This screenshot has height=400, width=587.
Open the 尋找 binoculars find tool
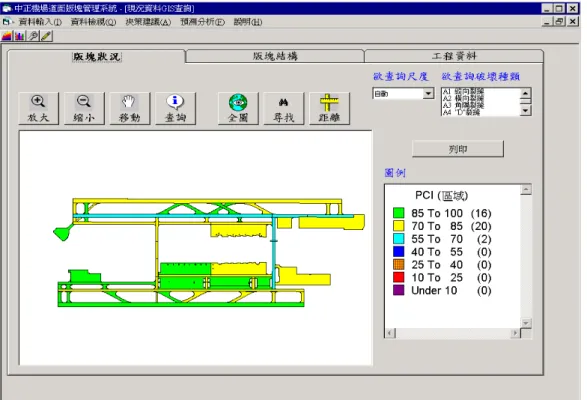284,108
